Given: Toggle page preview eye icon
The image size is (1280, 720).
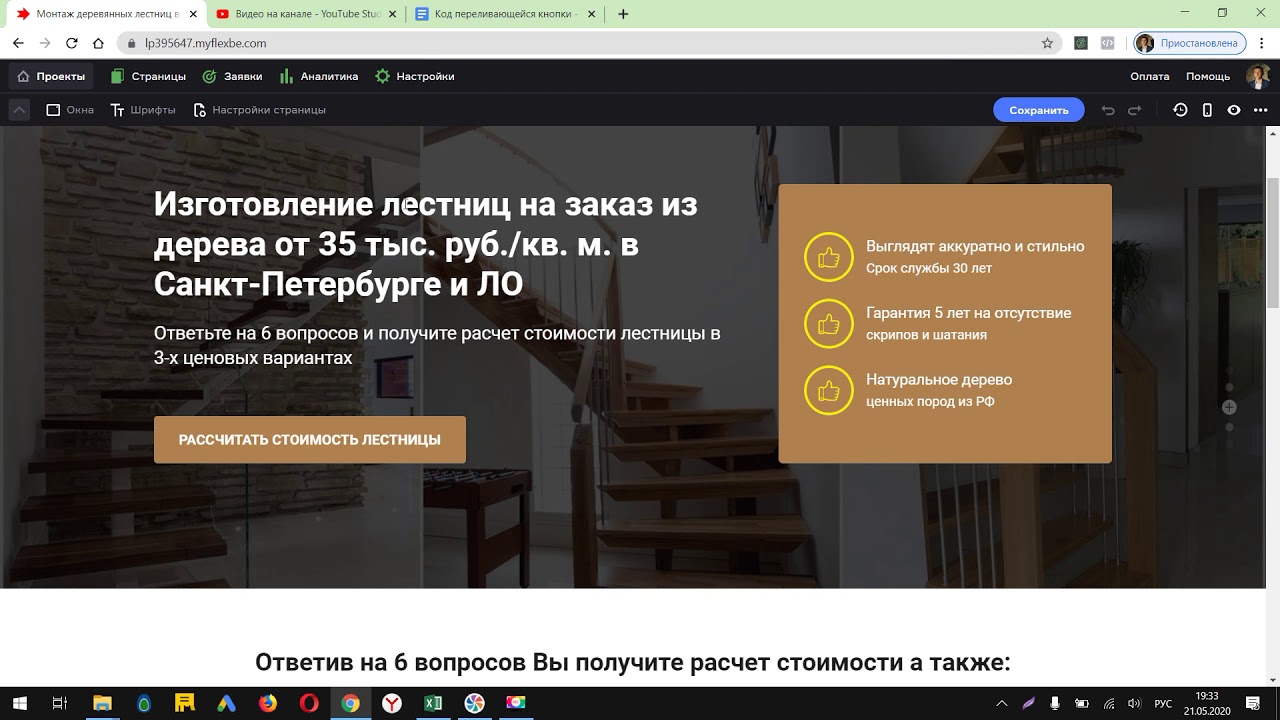Looking at the screenshot, I should point(1234,110).
